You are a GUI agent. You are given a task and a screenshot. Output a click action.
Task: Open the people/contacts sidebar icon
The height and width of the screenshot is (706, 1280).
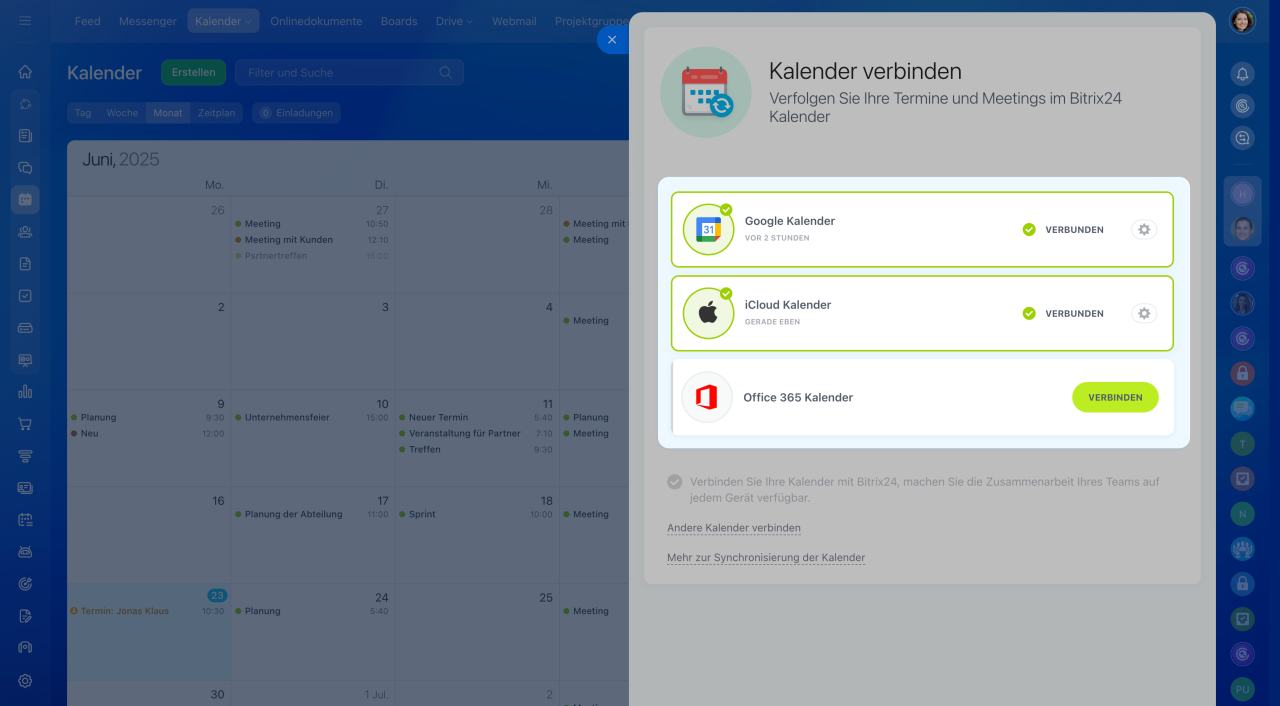click(x=25, y=232)
